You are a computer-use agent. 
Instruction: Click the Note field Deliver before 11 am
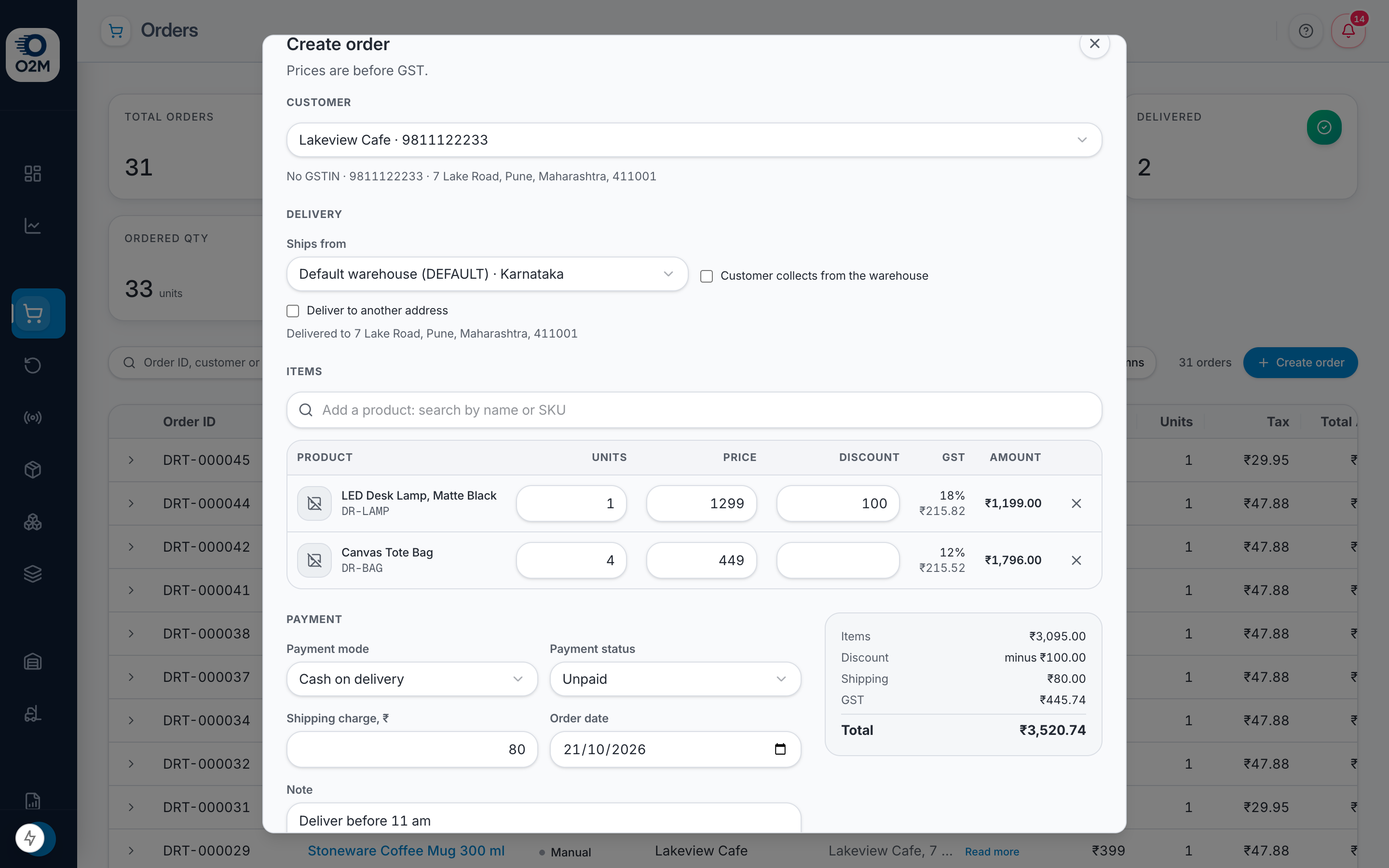pyautogui.click(x=544, y=818)
